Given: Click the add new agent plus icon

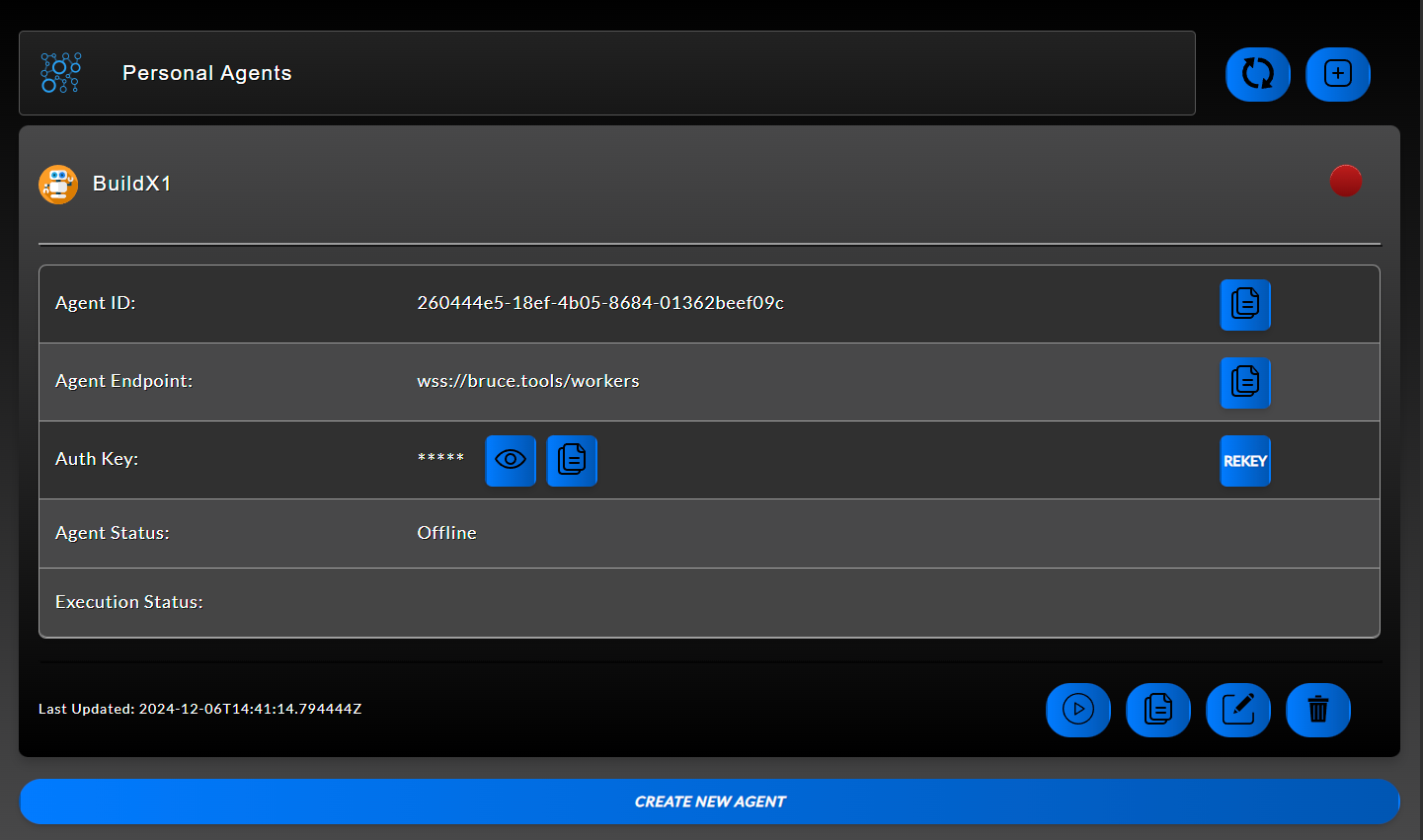Looking at the screenshot, I should pyautogui.click(x=1338, y=74).
